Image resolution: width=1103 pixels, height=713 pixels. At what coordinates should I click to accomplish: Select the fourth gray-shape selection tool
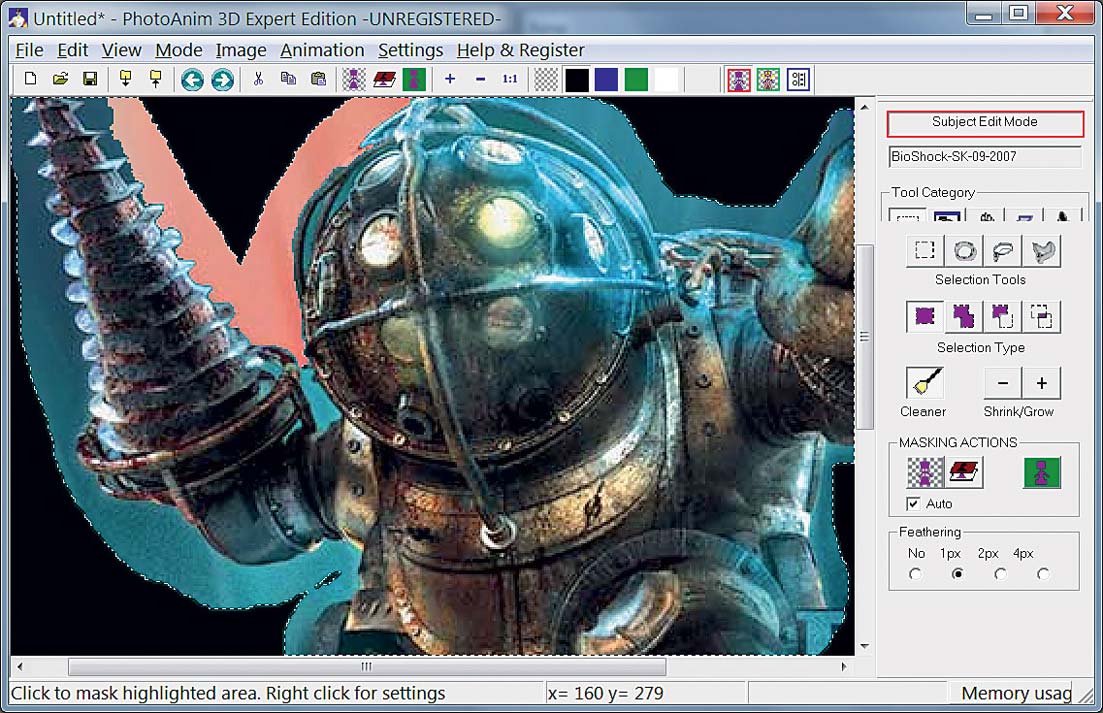1043,250
